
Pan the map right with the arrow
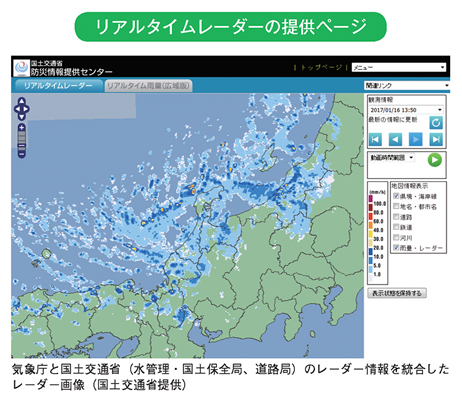[26, 109]
